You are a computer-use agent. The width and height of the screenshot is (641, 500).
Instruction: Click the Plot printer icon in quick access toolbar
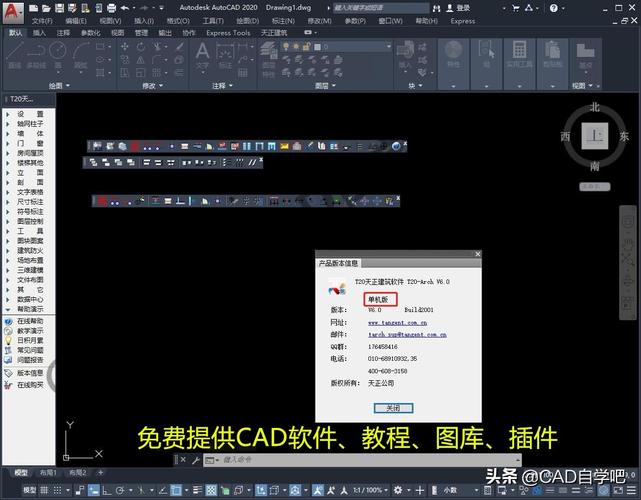(x=111, y=8)
